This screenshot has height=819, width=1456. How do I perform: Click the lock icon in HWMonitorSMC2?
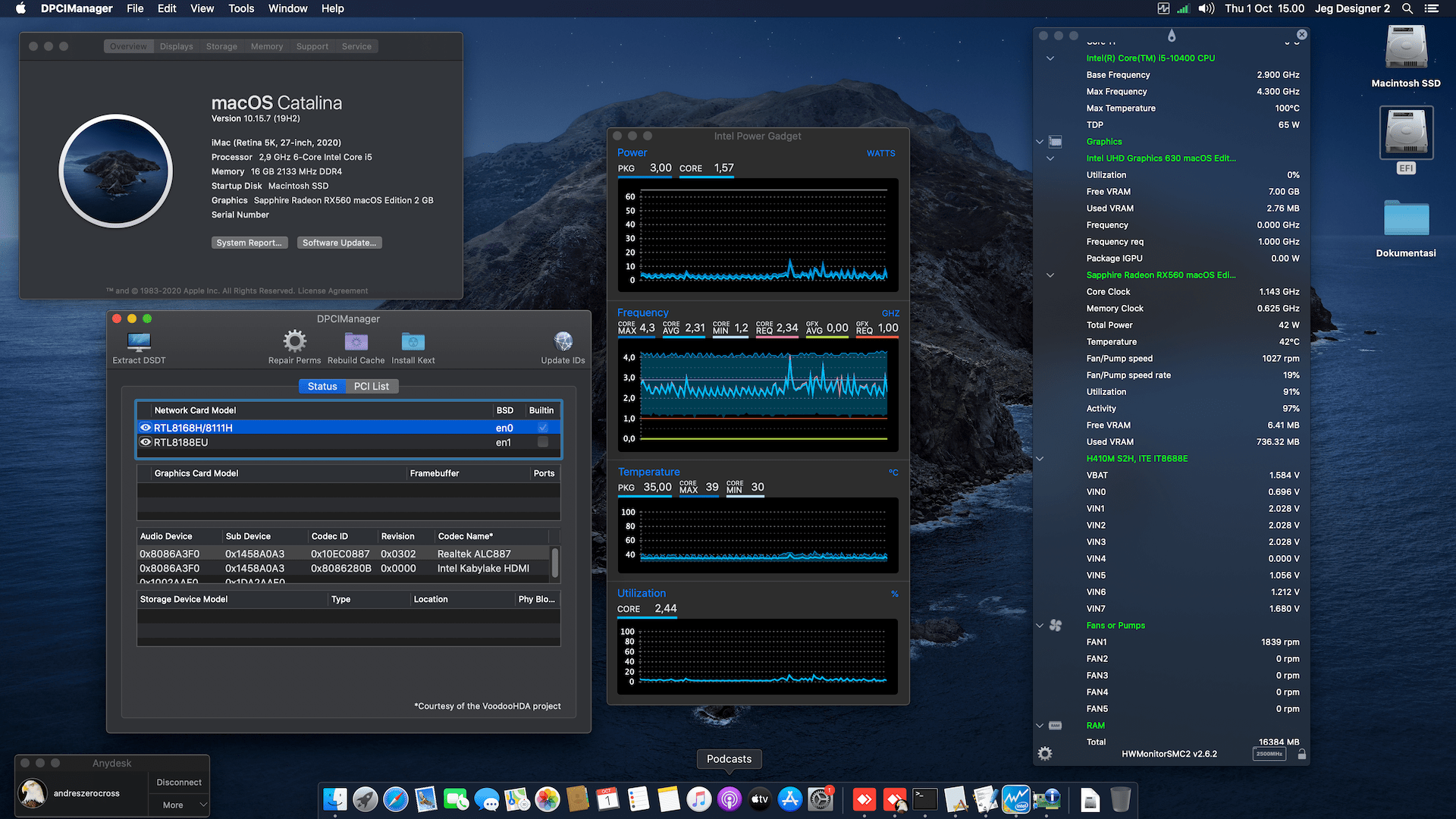pyautogui.click(x=1301, y=754)
